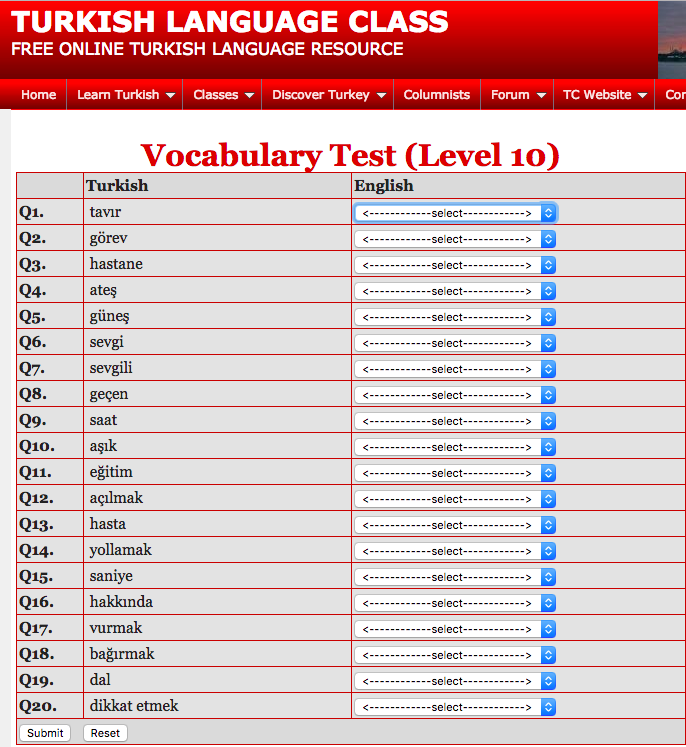Image resolution: width=686 pixels, height=747 pixels.
Task: Open the Q10 aşık answer dropdown
Action: click(455, 447)
